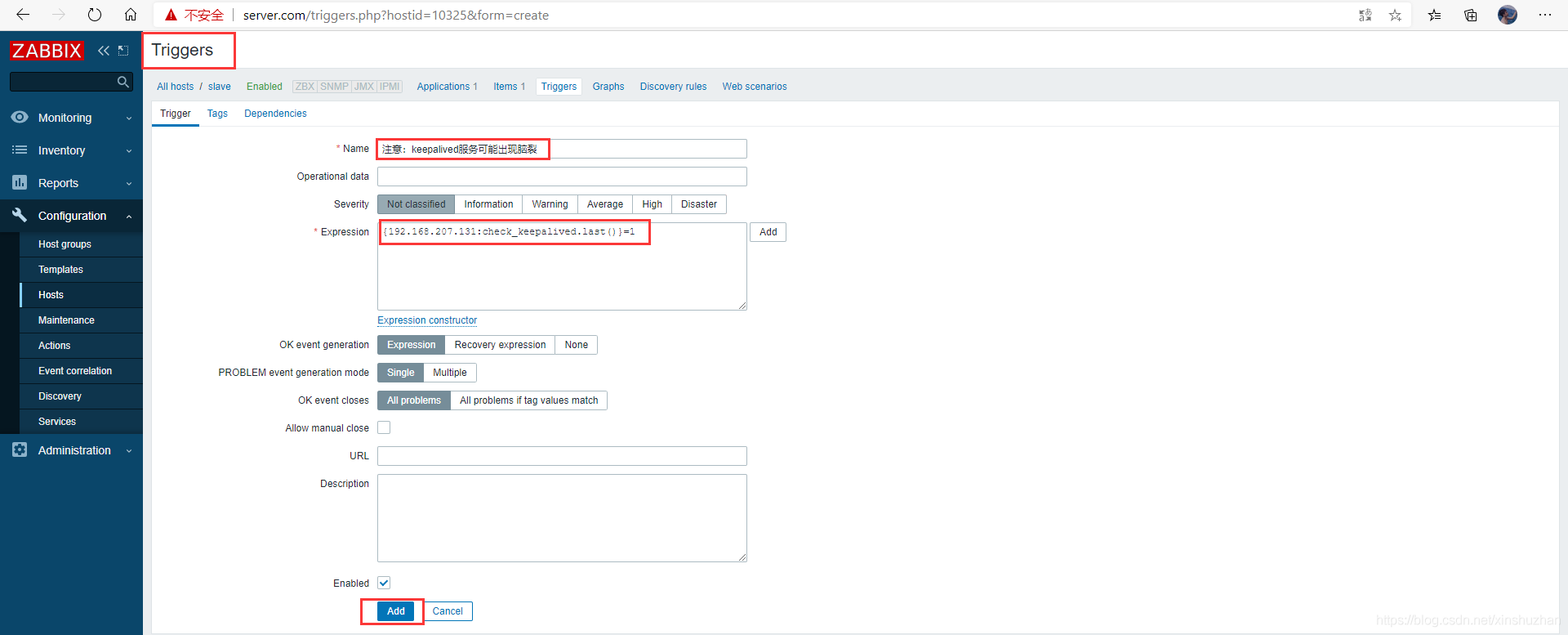The width and height of the screenshot is (1568, 635).
Task: Toggle Allow manual close checkbox
Action: (384, 427)
